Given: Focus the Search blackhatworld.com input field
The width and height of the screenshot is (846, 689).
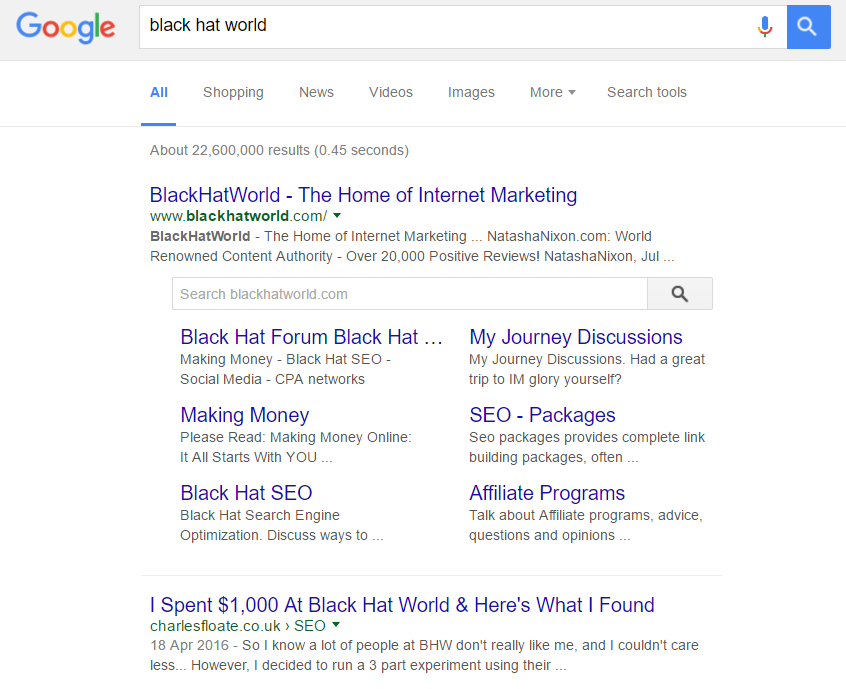Looking at the screenshot, I should coord(410,294).
